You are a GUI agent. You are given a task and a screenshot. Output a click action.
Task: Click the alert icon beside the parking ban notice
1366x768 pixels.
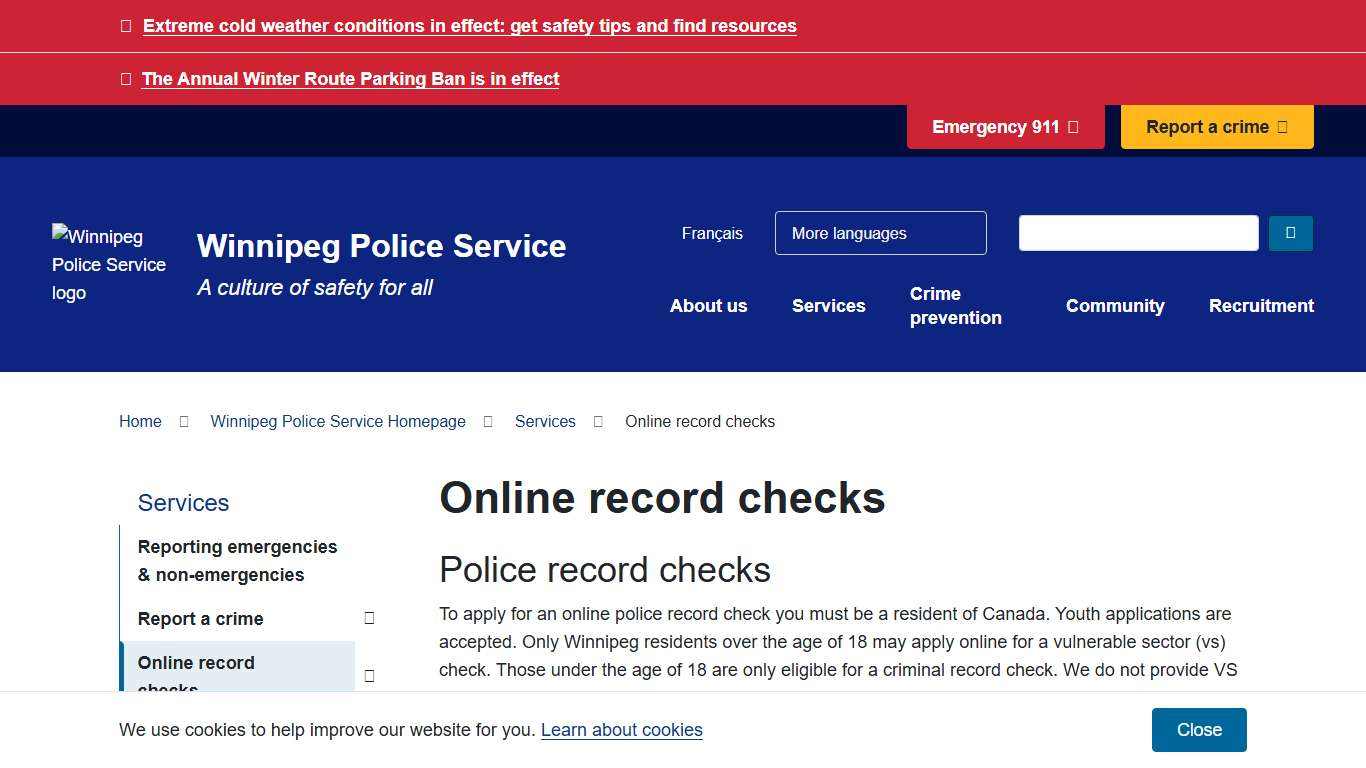click(x=125, y=78)
